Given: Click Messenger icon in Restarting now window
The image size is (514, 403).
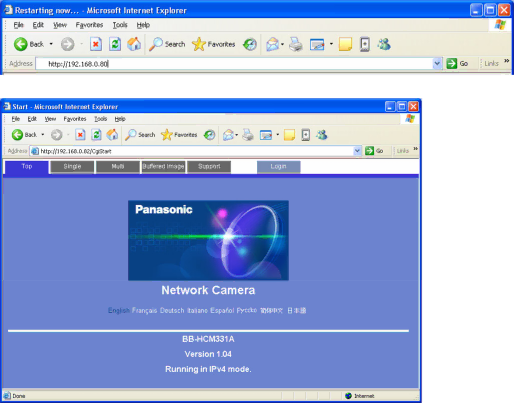Looking at the screenshot, I should 384,44.
